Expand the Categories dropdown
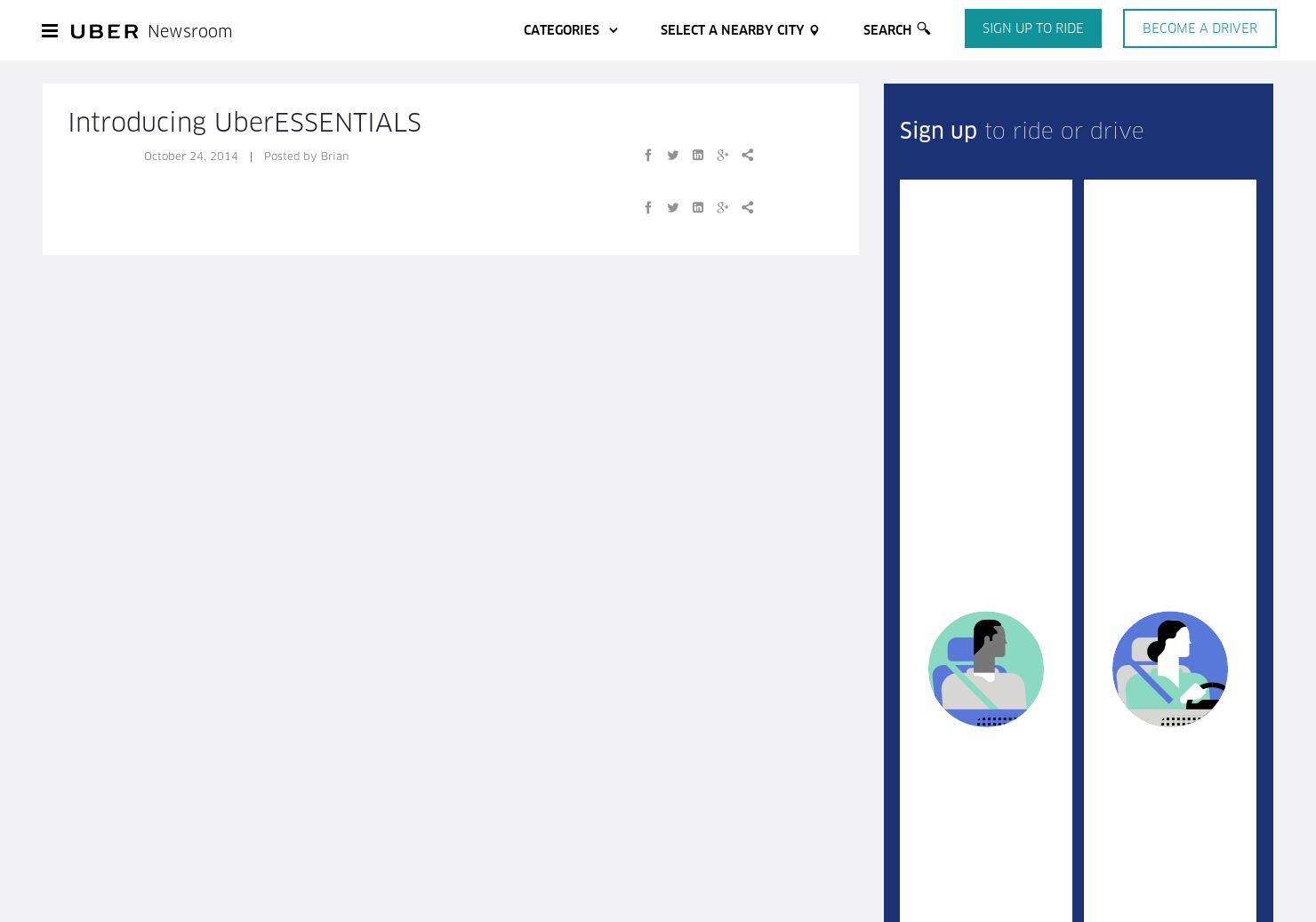The image size is (1316, 922). (x=570, y=30)
